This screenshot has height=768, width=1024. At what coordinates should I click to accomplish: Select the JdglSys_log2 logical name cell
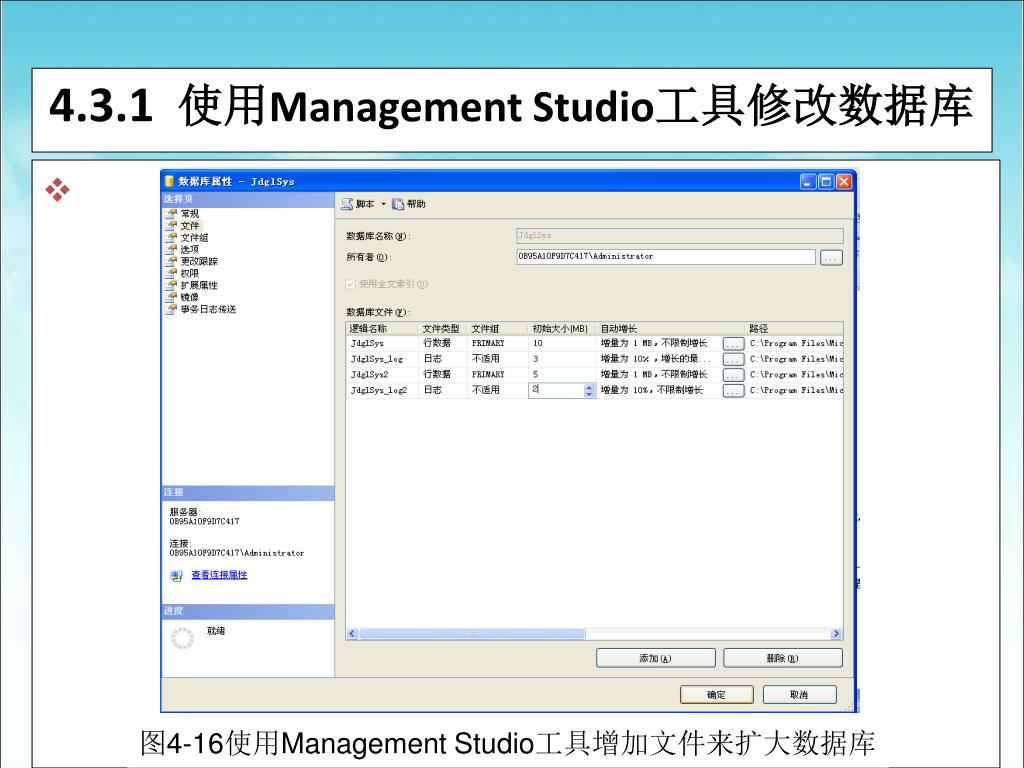(382, 390)
